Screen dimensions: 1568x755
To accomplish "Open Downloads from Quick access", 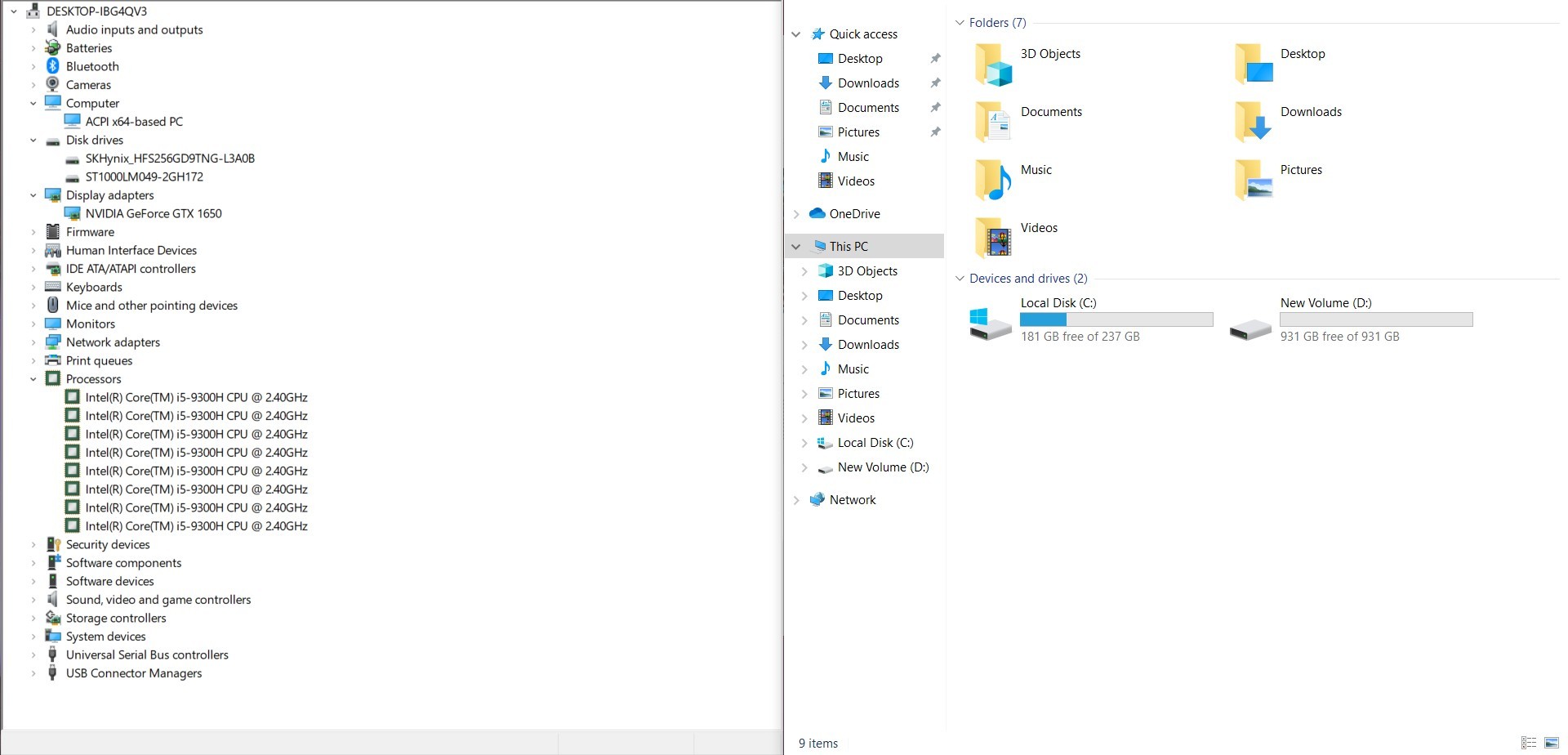I will pos(868,83).
